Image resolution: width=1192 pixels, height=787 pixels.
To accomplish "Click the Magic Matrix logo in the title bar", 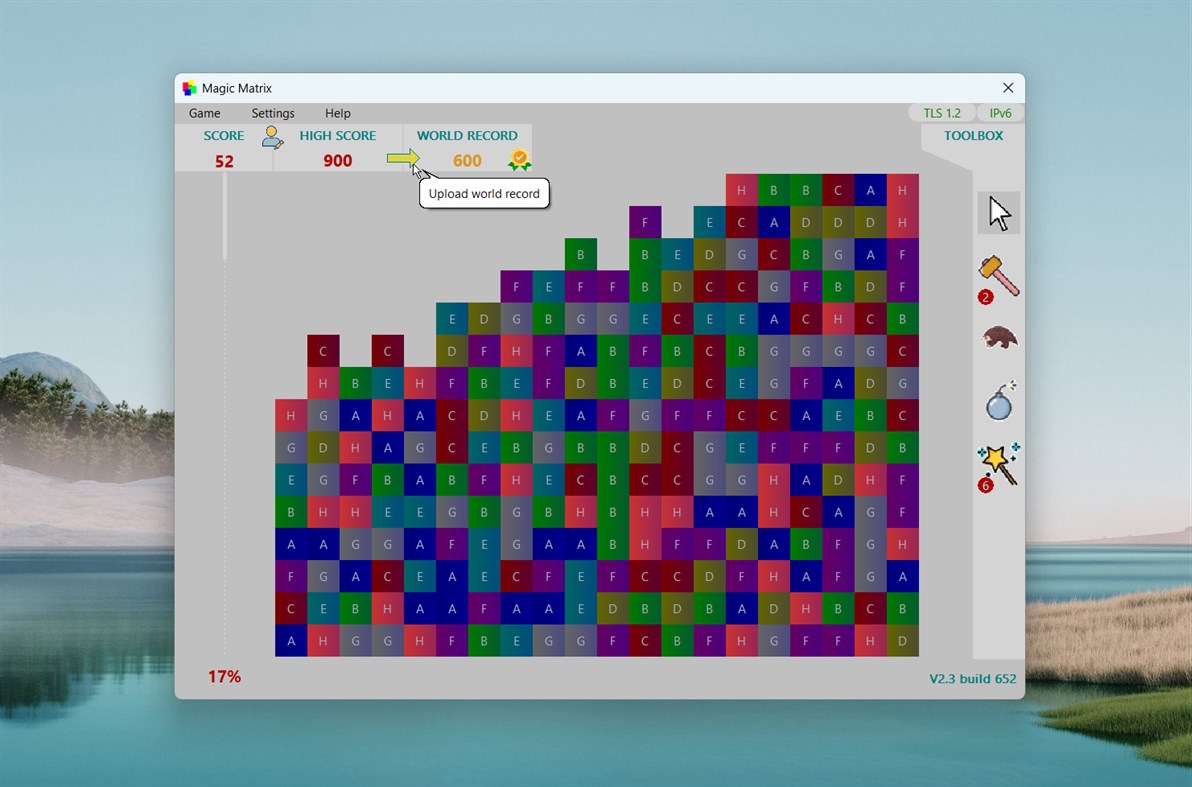I will click(188, 88).
